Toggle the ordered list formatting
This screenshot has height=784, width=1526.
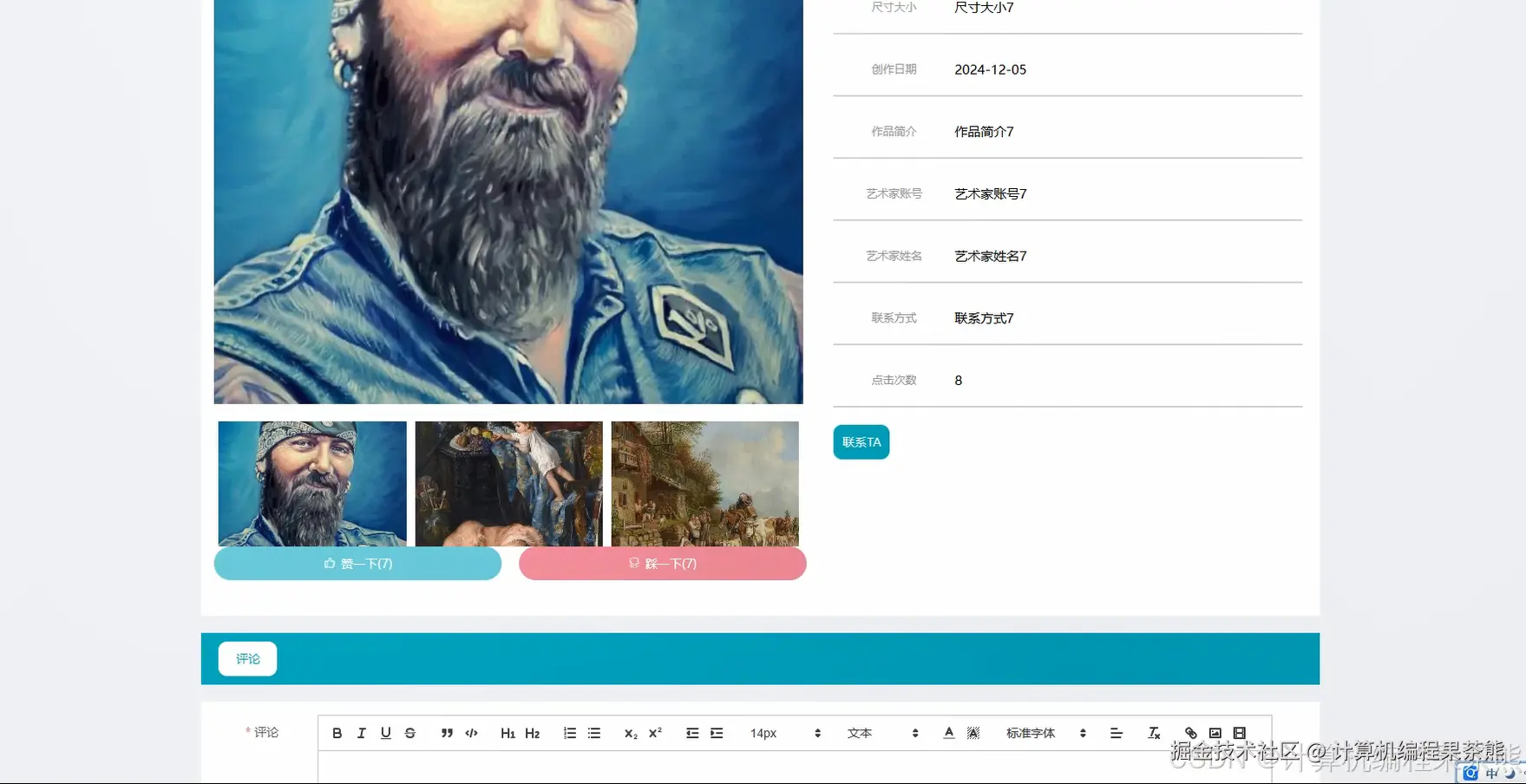pyautogui.click(x=569, y=733)
